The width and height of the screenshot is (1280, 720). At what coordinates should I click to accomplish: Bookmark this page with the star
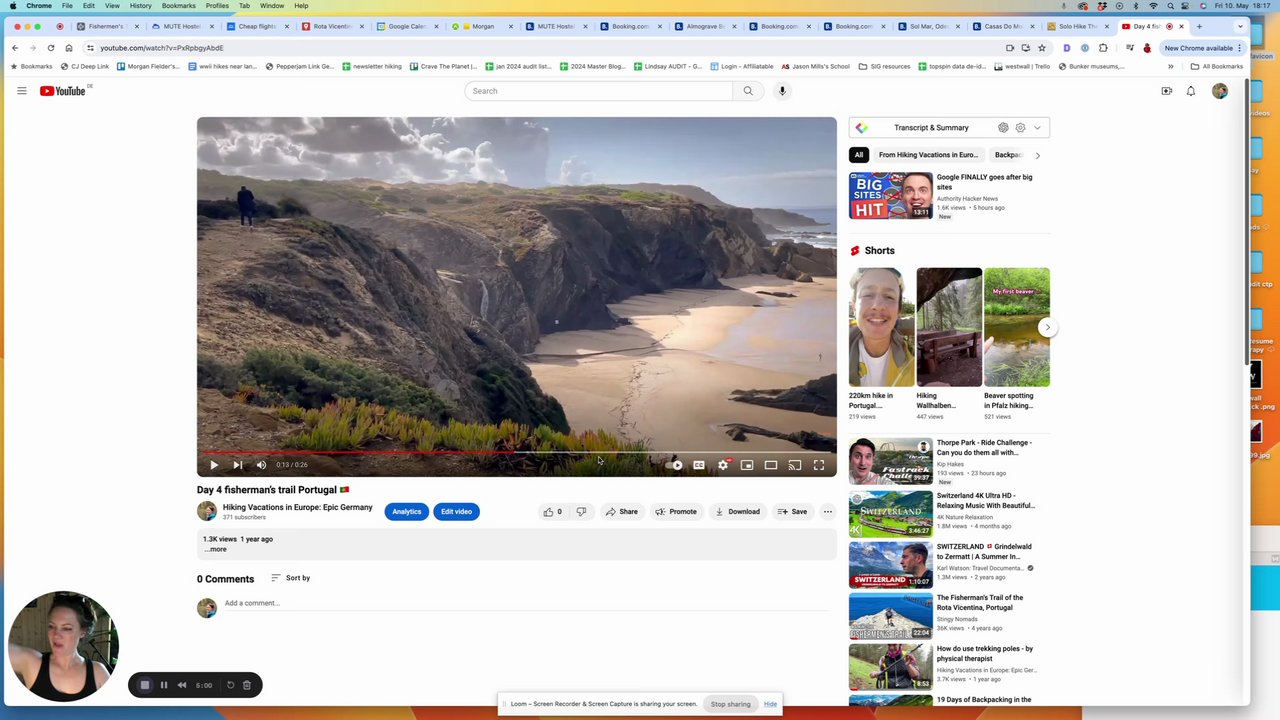point(1041,48)
